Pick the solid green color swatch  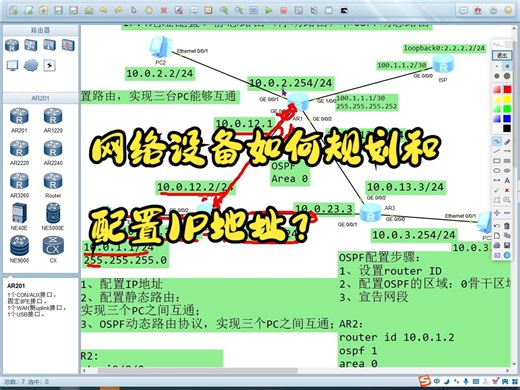pyautogui.click(x=507, y=109)
